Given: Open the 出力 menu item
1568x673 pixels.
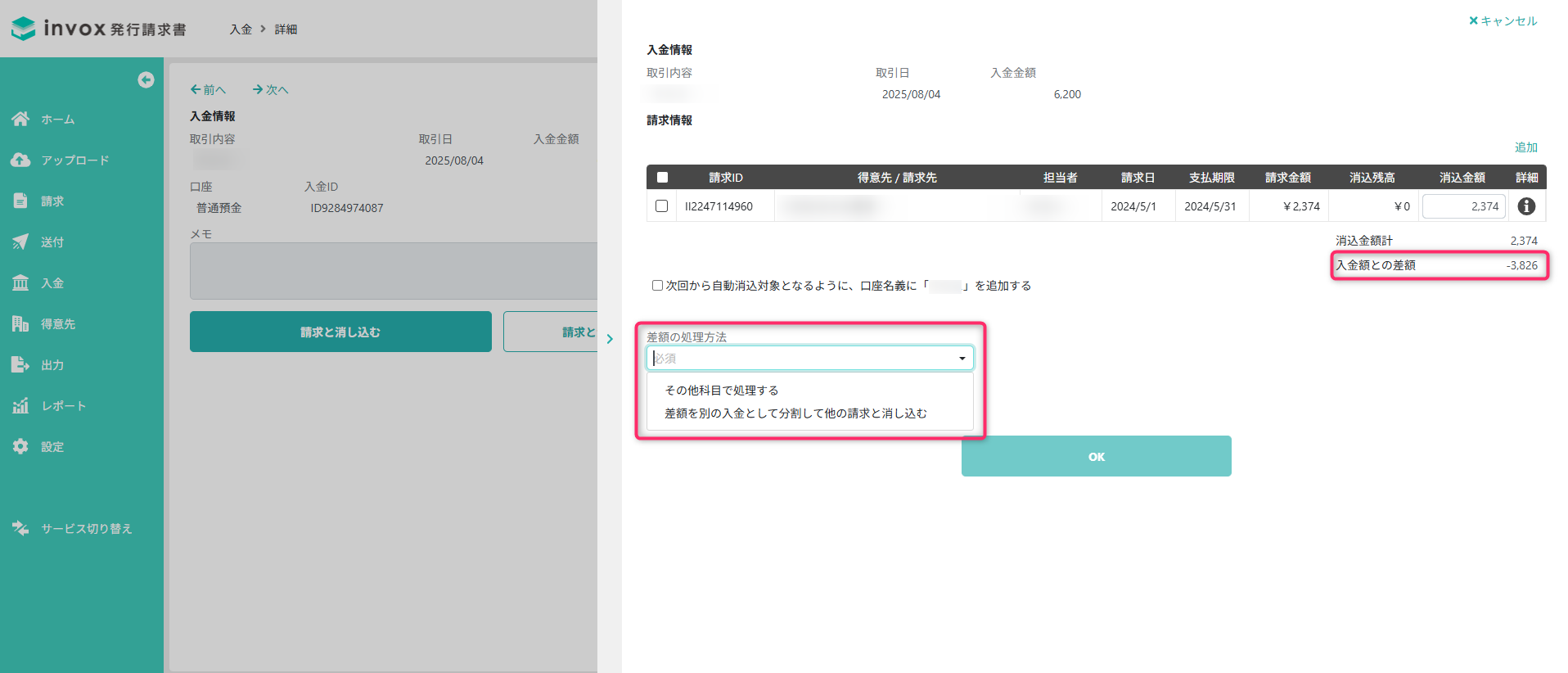Looking at the screenshot, I should coord(52,365).
